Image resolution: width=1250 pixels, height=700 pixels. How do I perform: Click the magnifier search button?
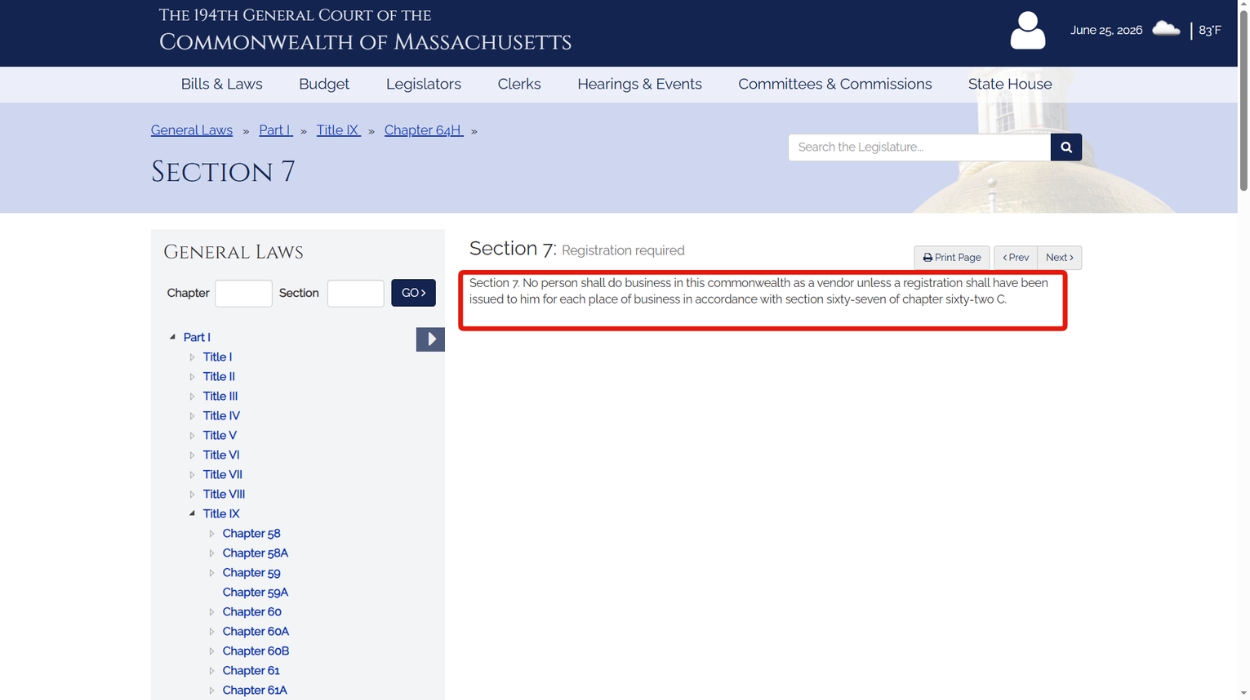tap(1066, 147)
